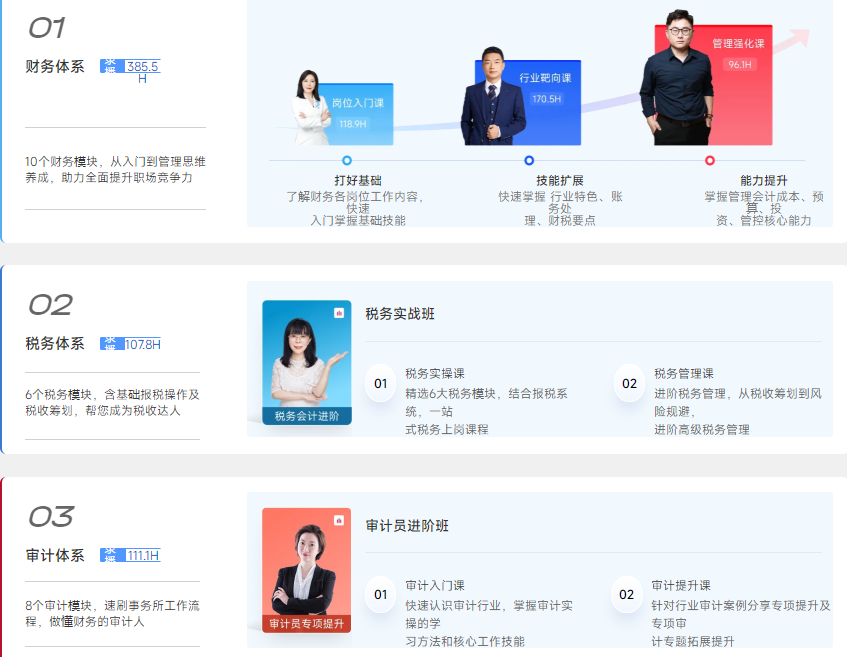
Task: Open the 审计体系 section heading
Action: pos(55,555)
